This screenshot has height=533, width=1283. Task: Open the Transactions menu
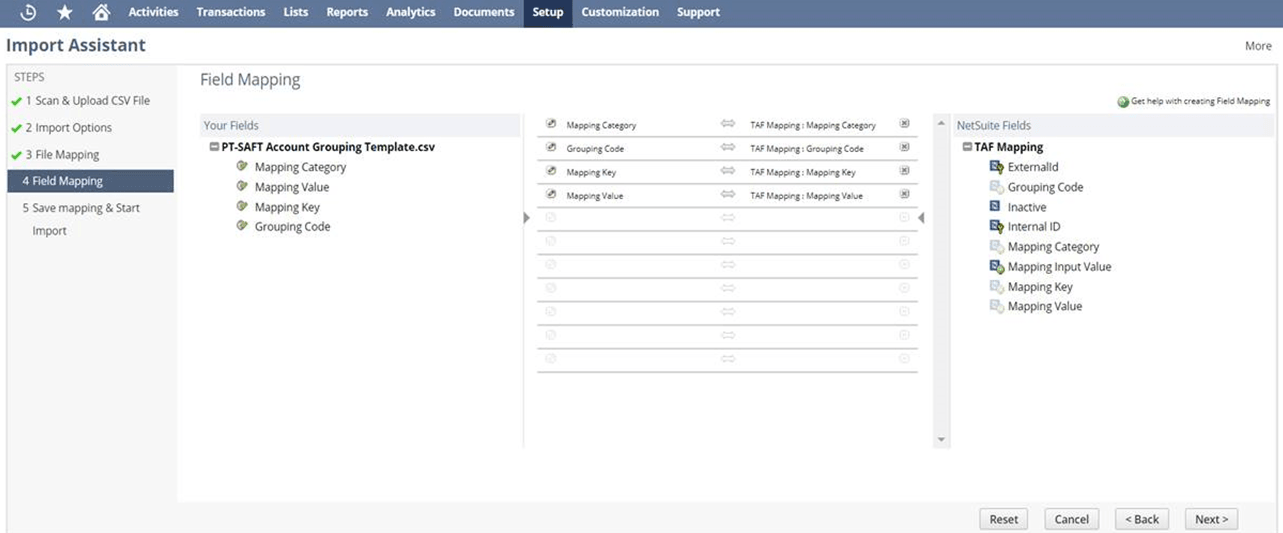(231, 12)
